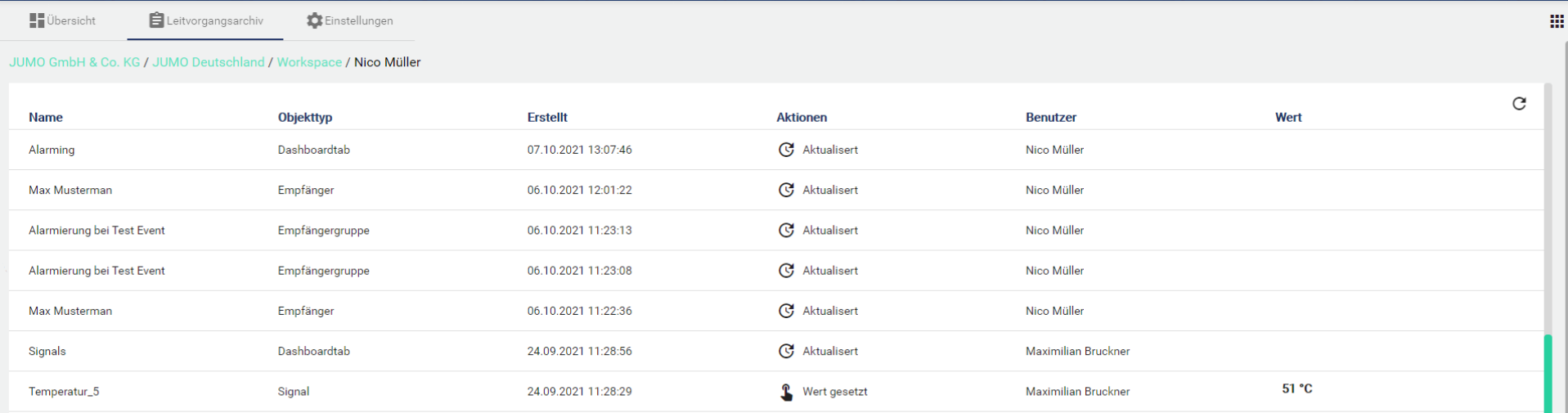The image size is (1568, 413).
Task: Click the Einstellungen gear icon
Action: (314, 20)
